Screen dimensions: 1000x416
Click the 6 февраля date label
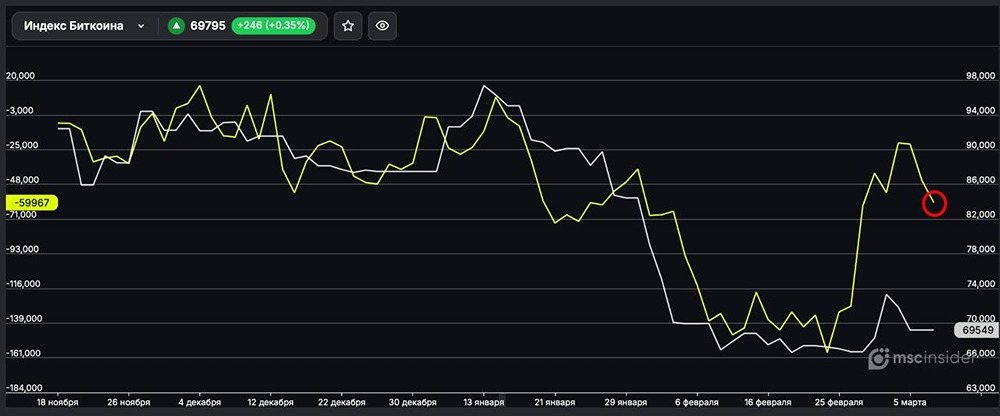click(x=696, y=402)
